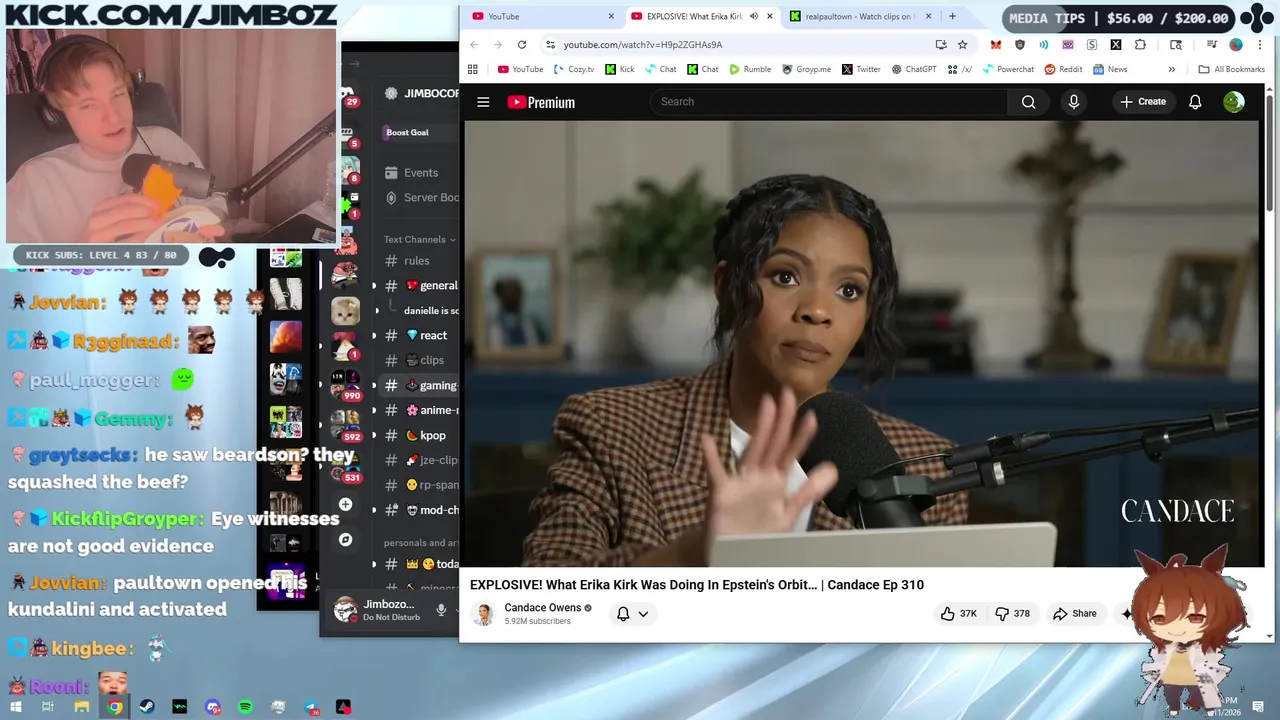
Task: Open the Groyp.me bookmark
Action: click(806, 70)
